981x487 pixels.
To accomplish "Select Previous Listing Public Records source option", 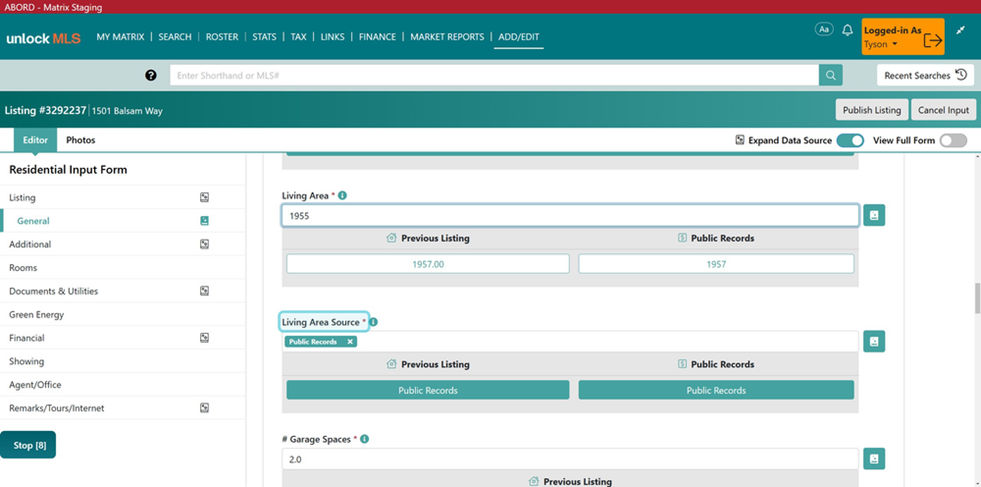I will (428, 390).
